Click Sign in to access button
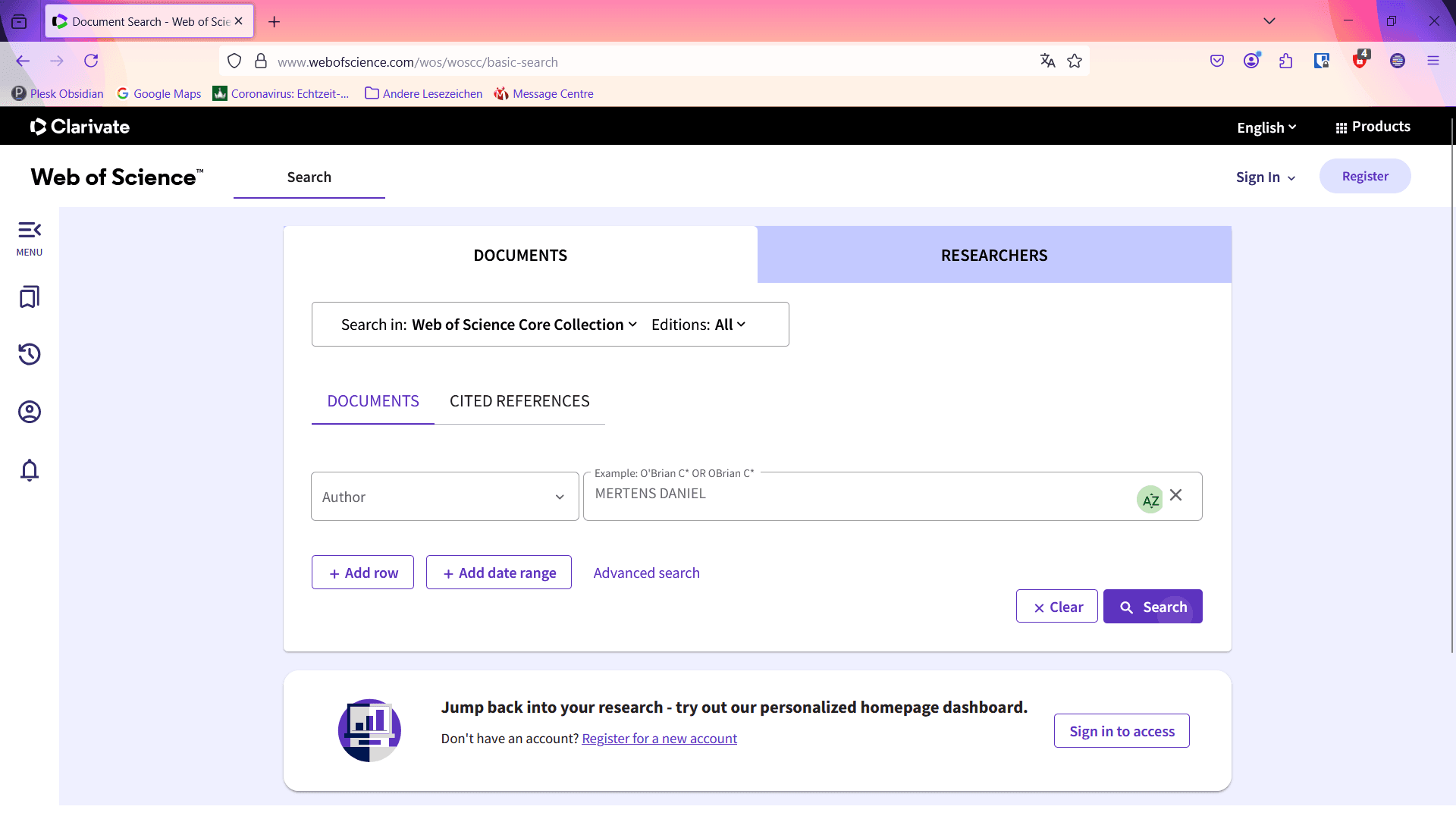The width and height of the screenshot is (1456, 819). (1122, 731)
